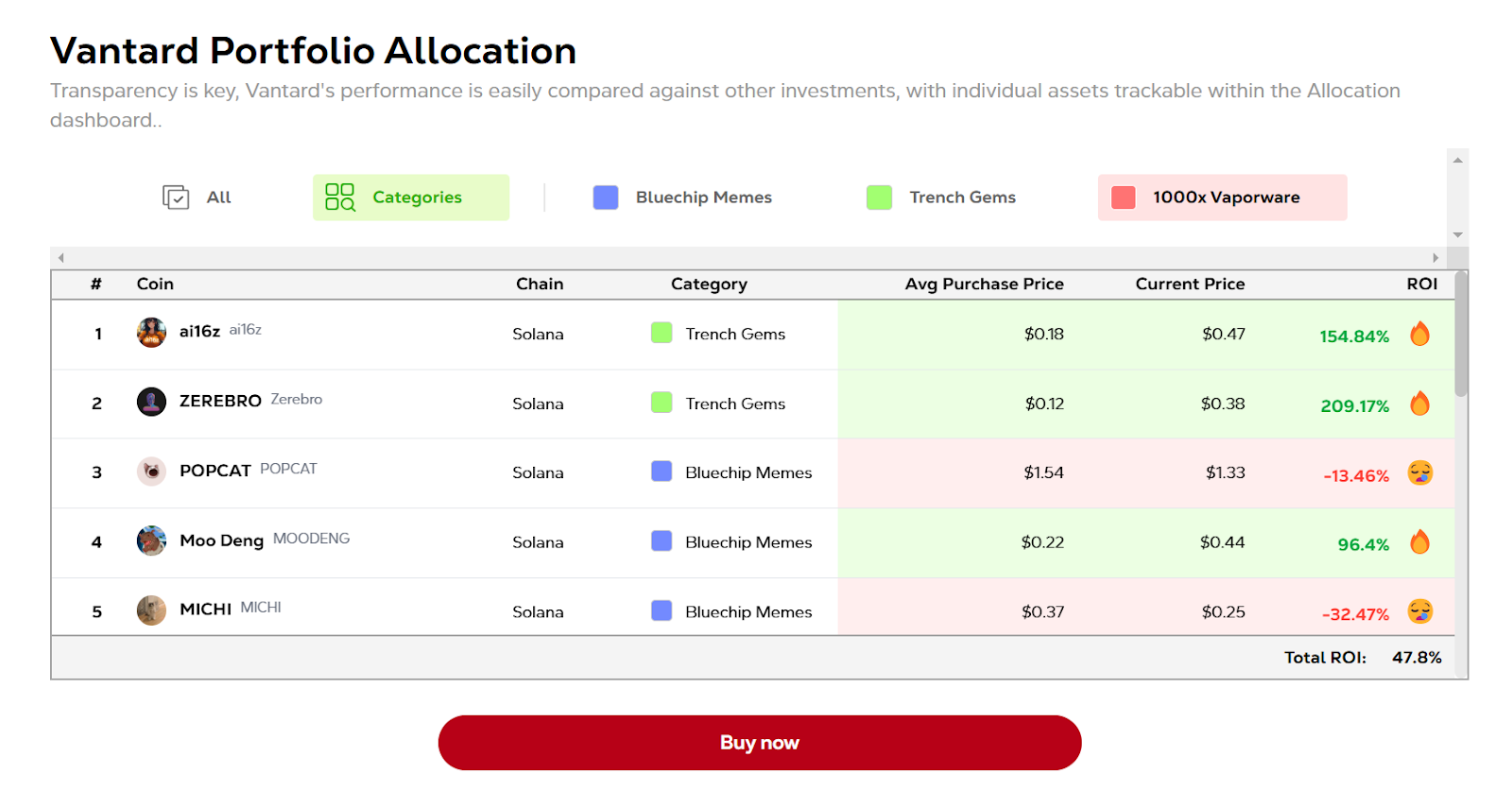Click the sad emoji next to -13.46% ROI
The height and width of the screenshot is (808, 1512).
[x=1420, y=473]
